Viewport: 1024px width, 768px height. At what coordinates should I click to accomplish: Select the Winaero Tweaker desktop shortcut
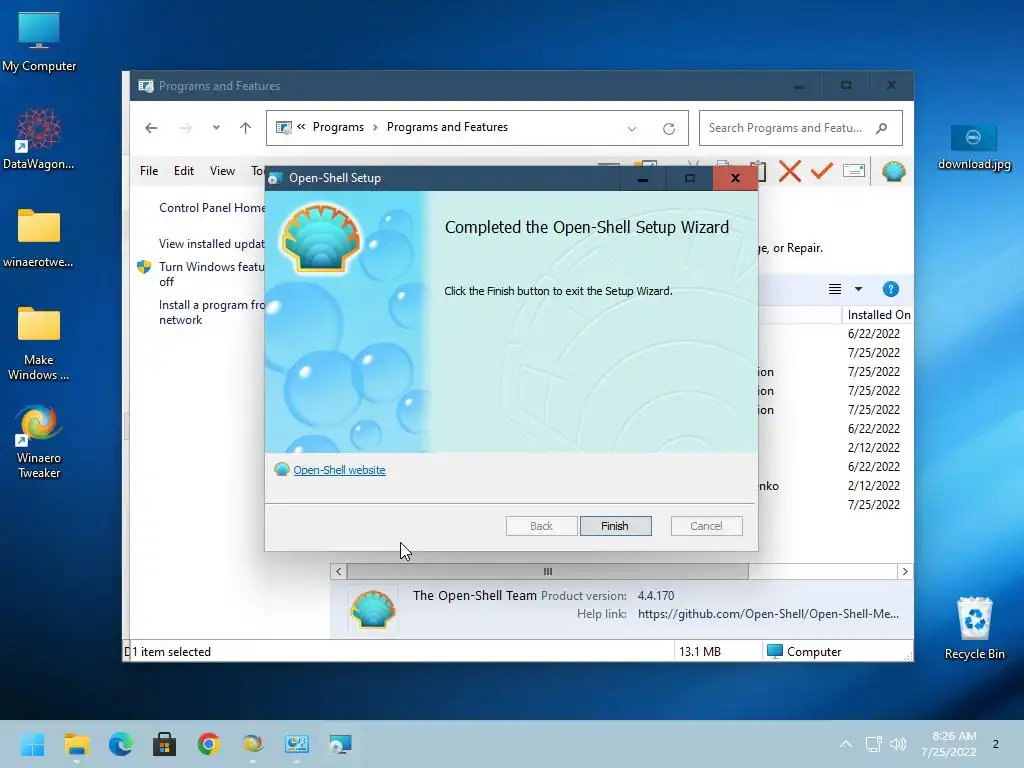[x=39, y=442]
